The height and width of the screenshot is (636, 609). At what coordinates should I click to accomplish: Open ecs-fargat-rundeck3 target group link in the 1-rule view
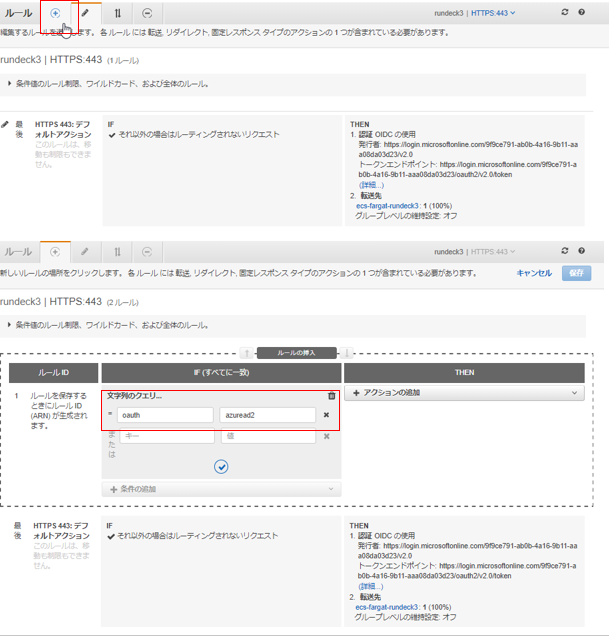coord(387,206)
